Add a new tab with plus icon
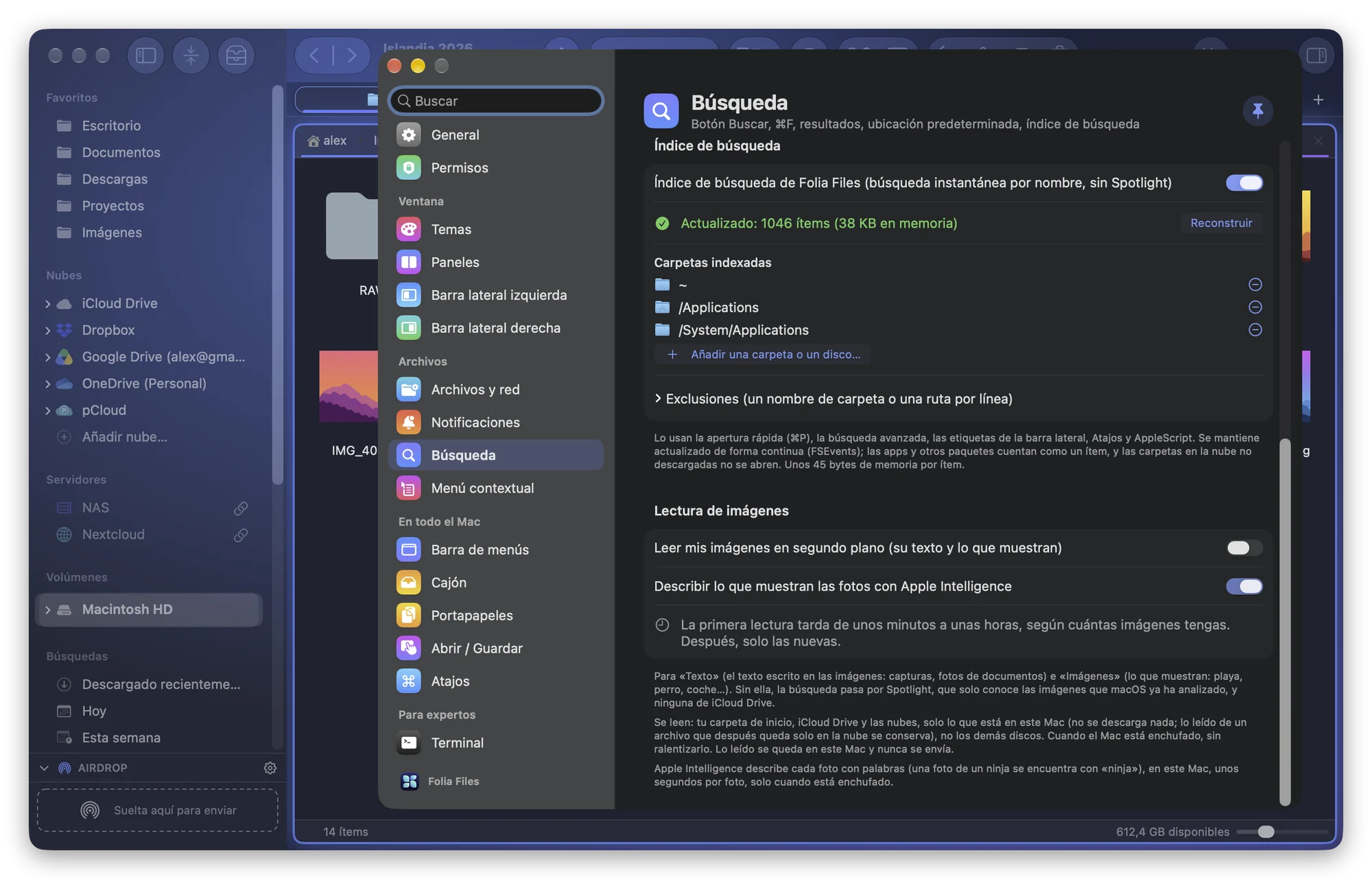Viewport: 1372px width, 879px height. [1318, 100]
